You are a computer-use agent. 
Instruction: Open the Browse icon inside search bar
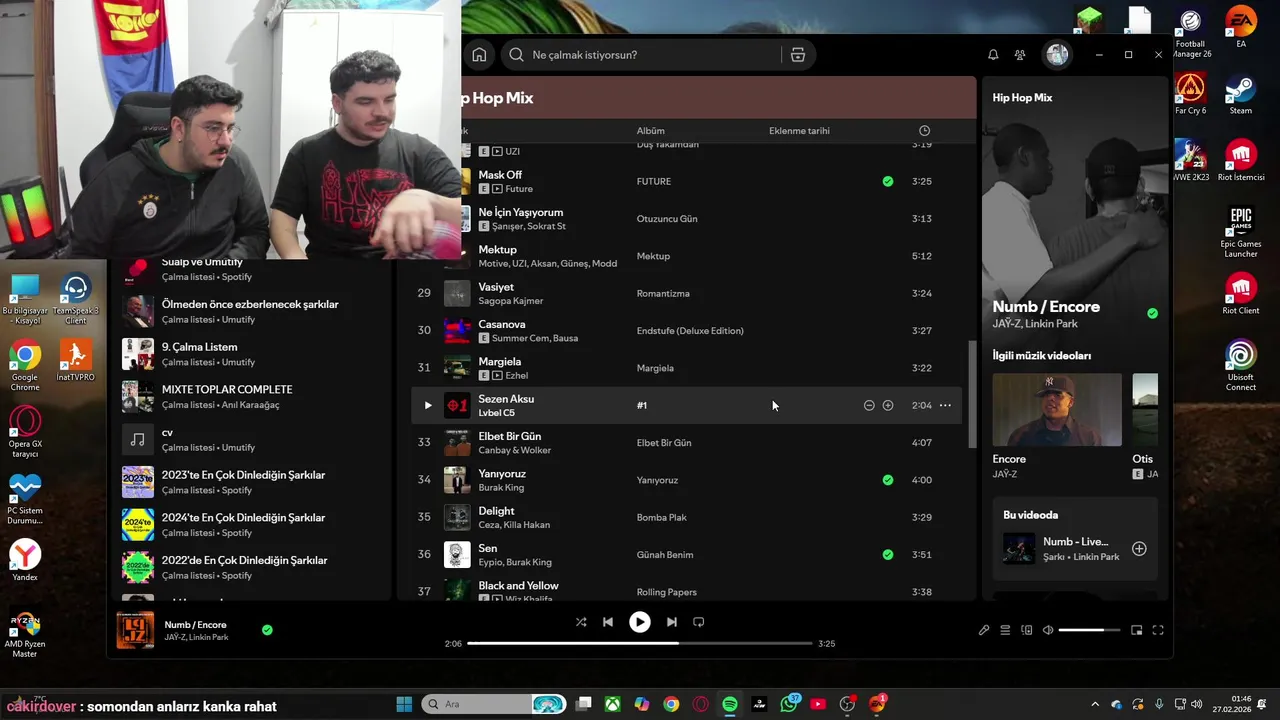798,55
